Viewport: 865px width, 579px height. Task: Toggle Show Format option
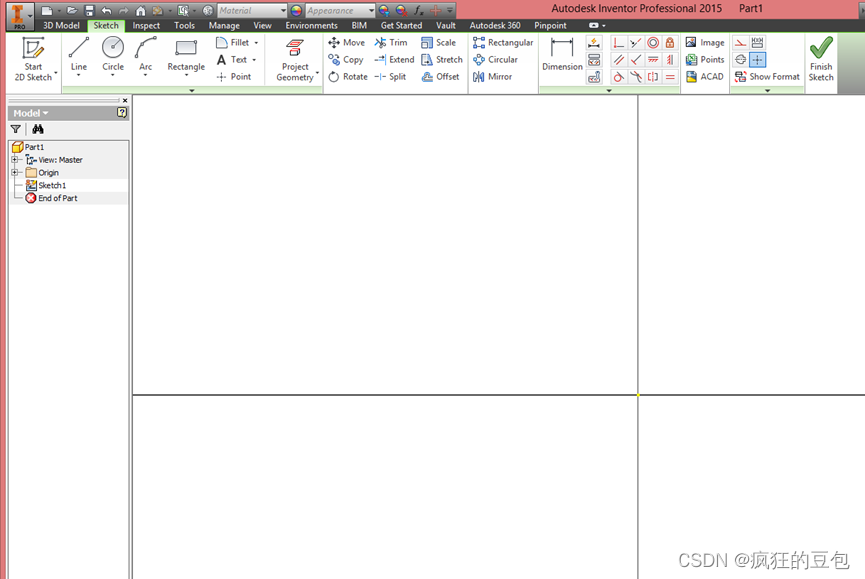[767, 77]
